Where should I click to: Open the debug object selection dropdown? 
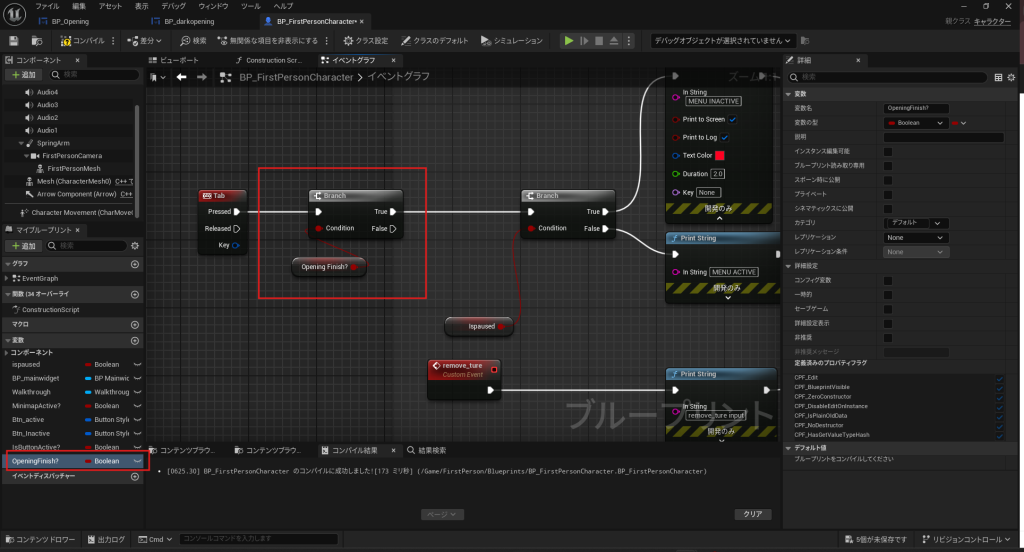(x=722, y=41)
